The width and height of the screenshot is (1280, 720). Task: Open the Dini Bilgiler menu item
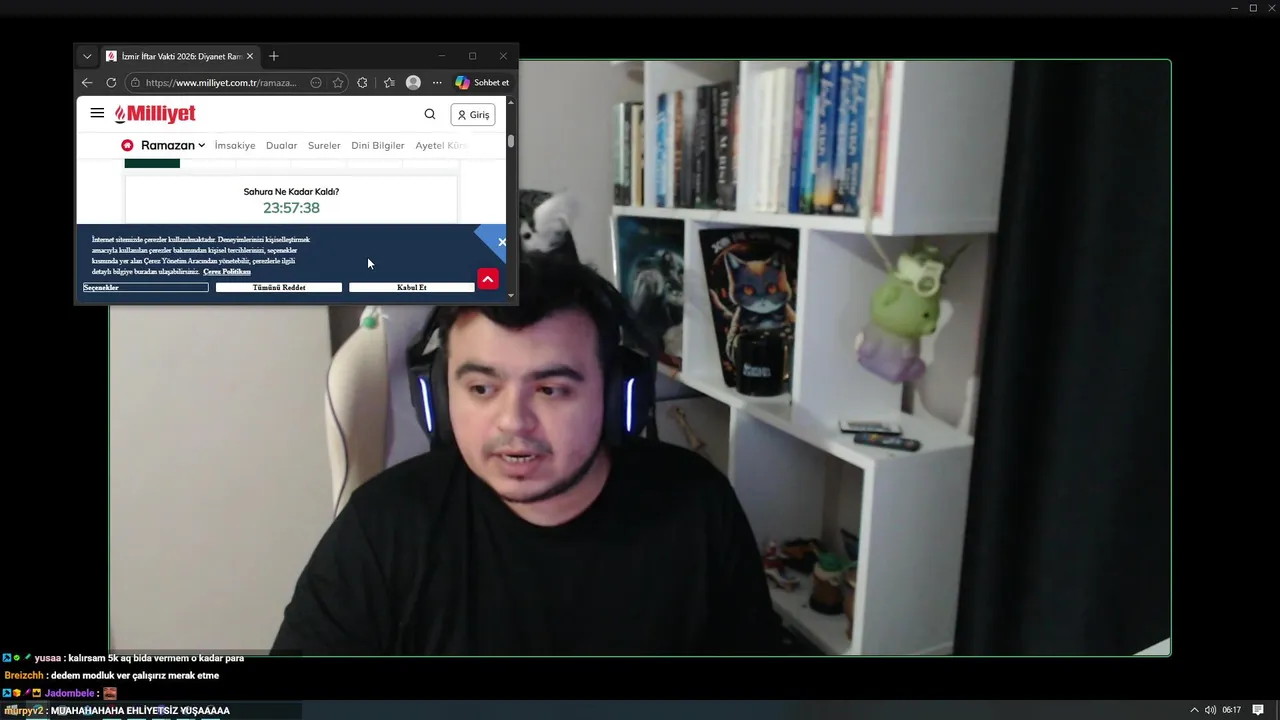click(x=378, y=146)
